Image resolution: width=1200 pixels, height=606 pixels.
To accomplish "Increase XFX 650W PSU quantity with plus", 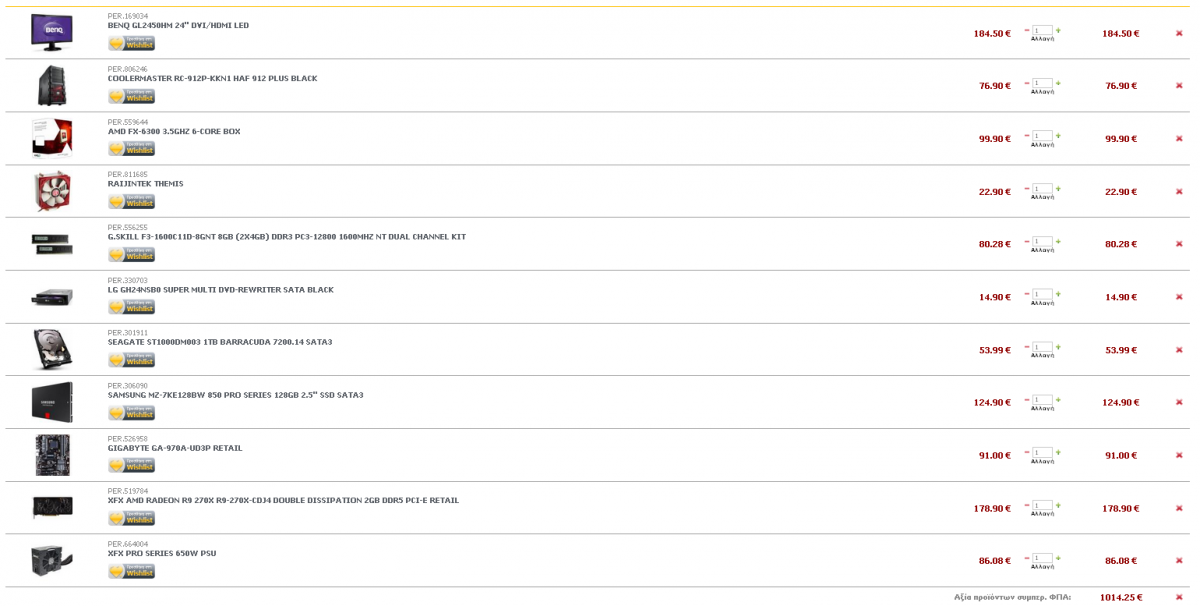I will point(1058,558).
